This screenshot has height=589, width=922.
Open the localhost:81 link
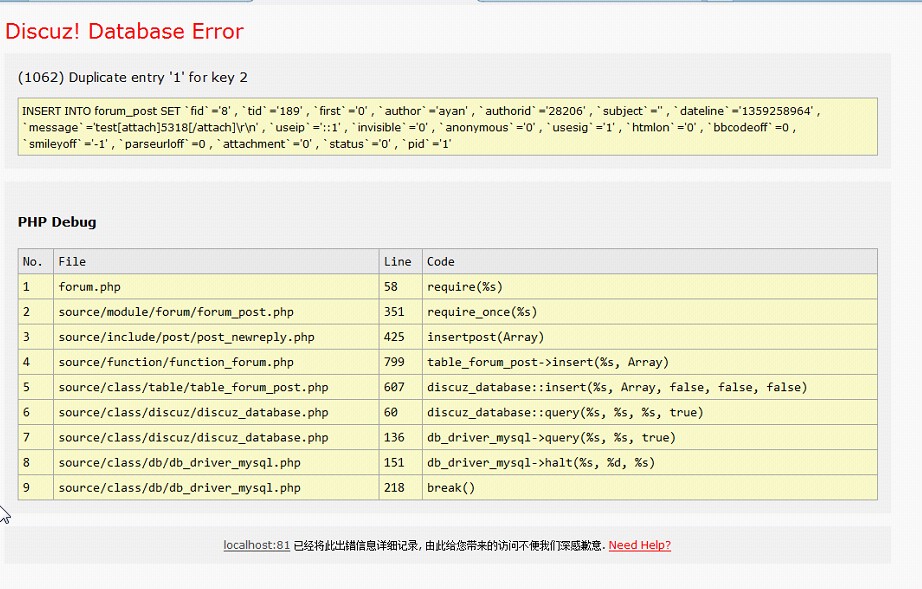tap(256, 545)
